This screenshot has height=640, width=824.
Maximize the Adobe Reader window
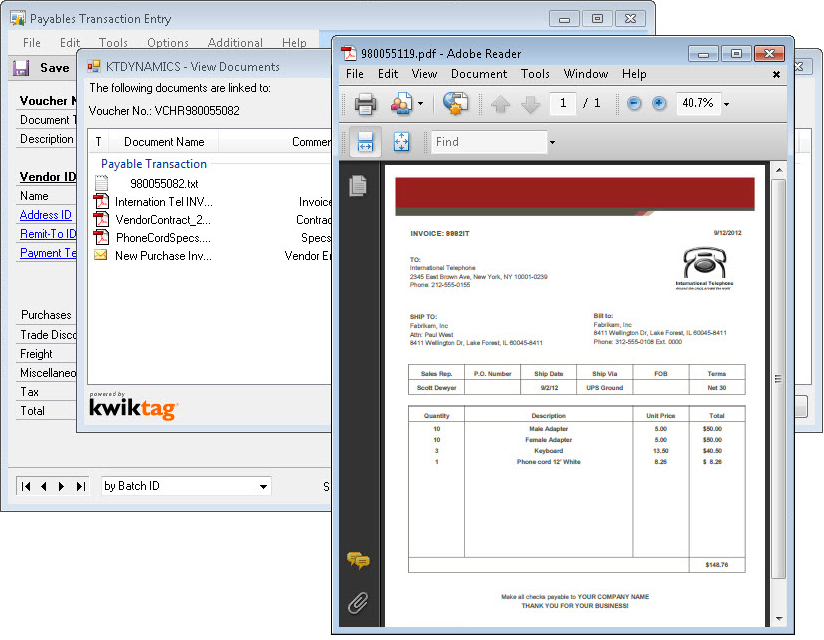736,54
